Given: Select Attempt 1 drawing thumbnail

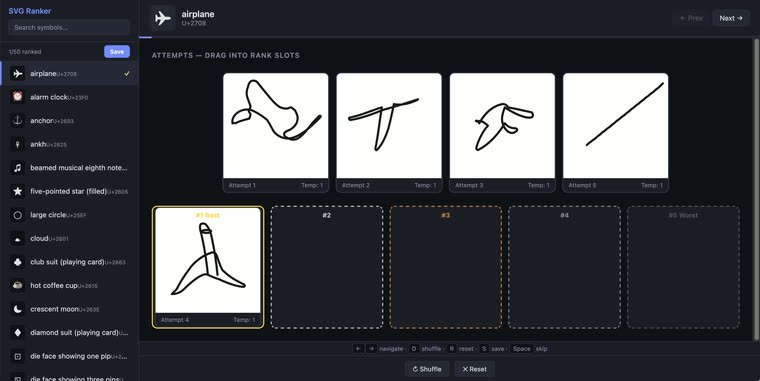Looking at the screenshot, I should coord(275,132).
